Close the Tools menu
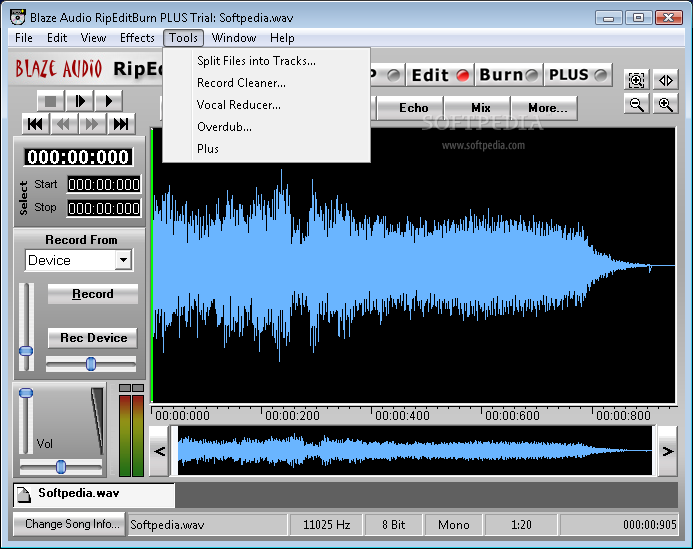The width and height of the screenshot is (693, 549). point(183,38)
